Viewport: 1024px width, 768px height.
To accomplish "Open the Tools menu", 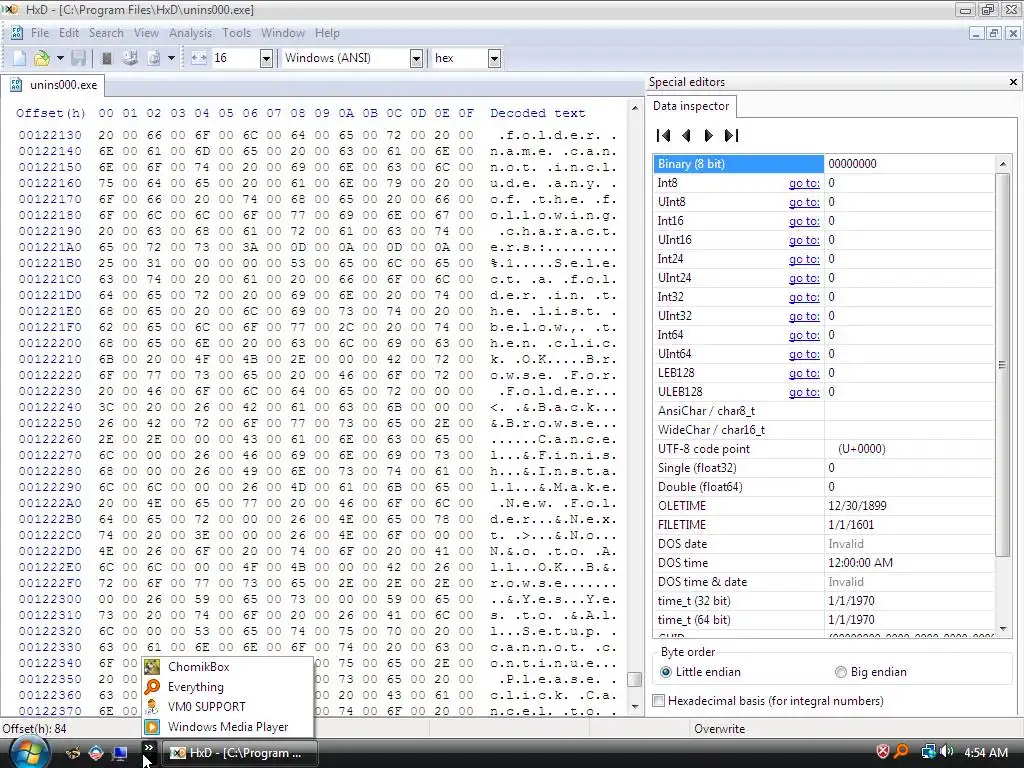I will 236,33.
